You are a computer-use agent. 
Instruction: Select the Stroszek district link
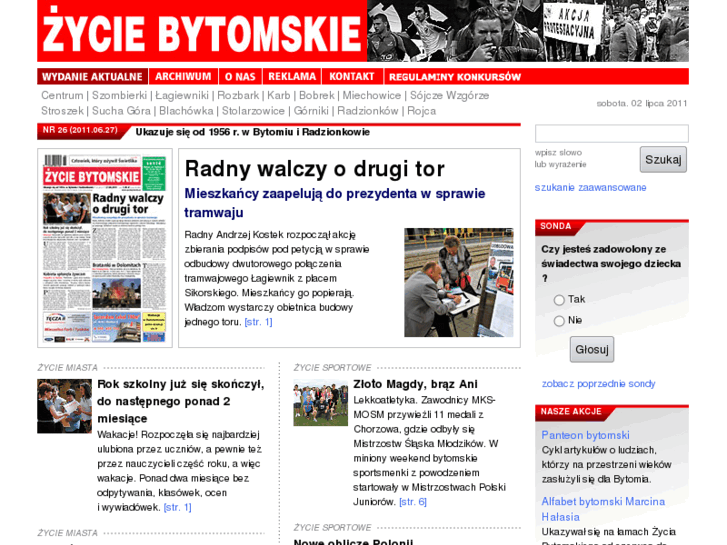[62, 111]
